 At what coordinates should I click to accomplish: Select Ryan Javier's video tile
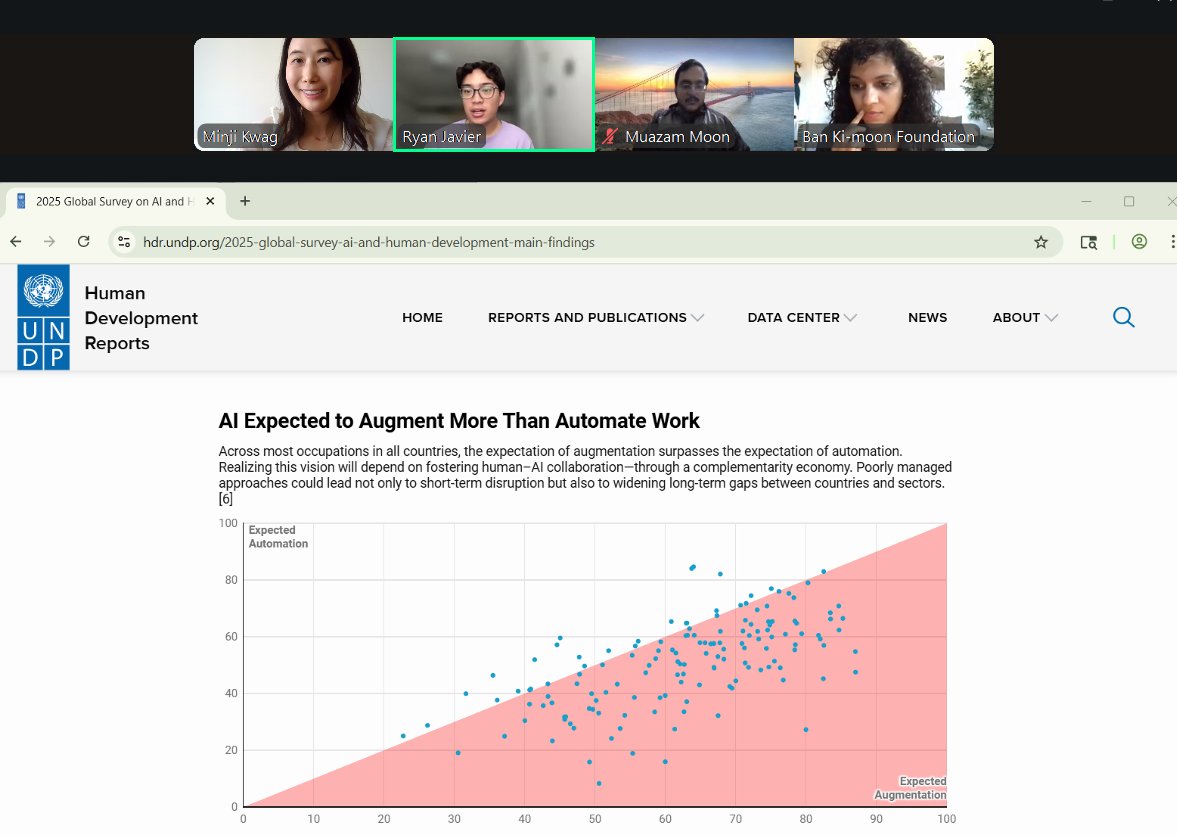click(494, 95)
